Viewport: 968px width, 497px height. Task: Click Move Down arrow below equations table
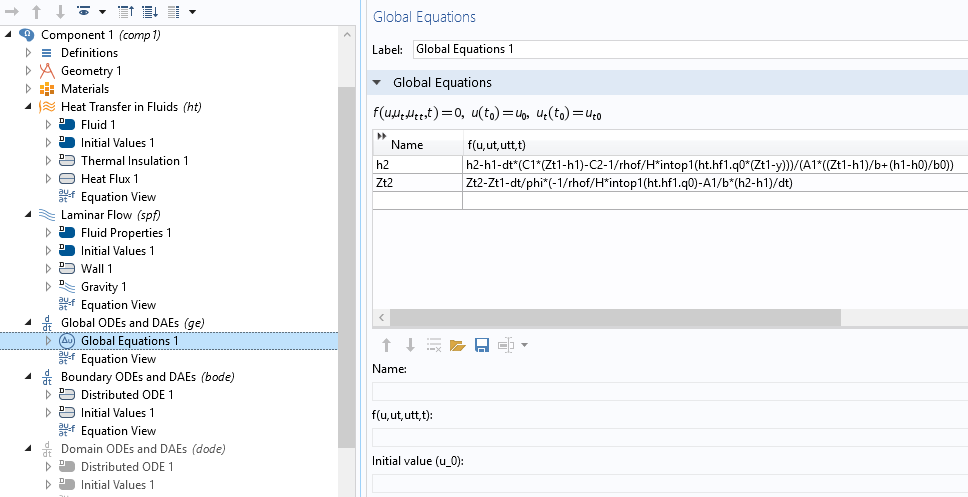(409, 345)
